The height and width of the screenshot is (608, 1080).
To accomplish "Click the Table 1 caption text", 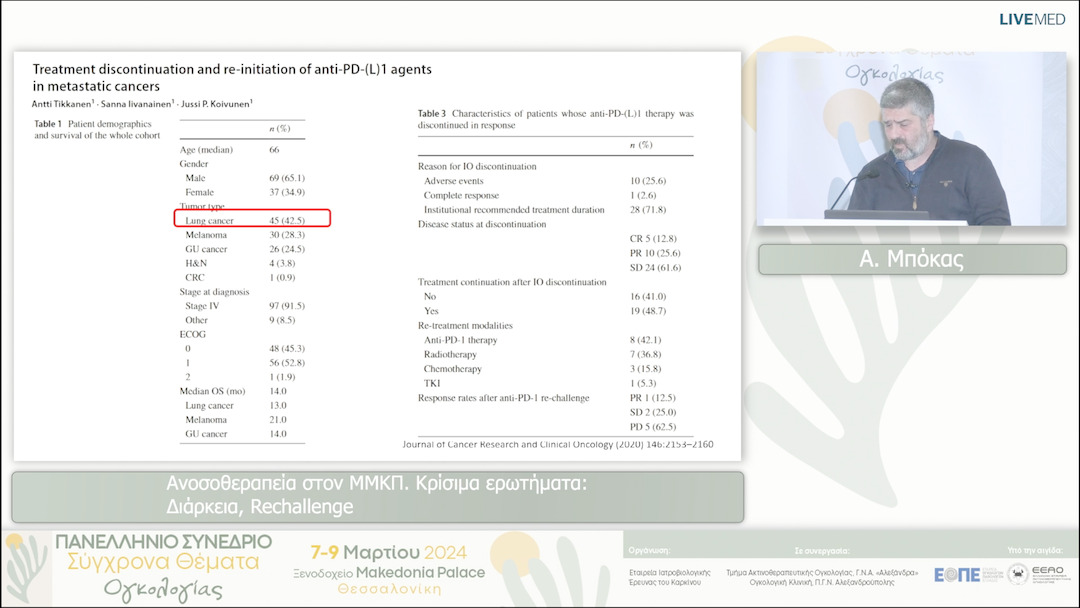I will click(x=100, y=128).
